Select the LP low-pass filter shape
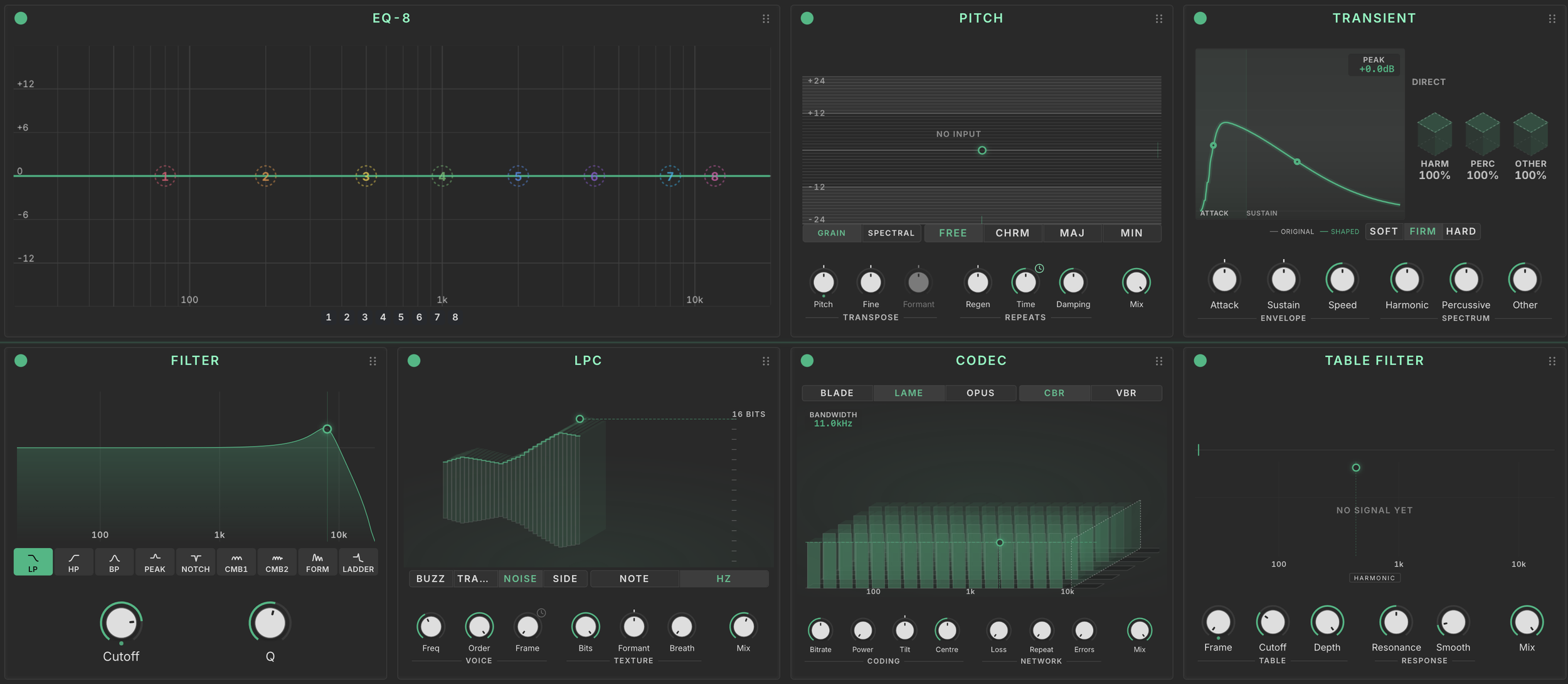This screenshot has height=684, width=1568. pos(33,562)
